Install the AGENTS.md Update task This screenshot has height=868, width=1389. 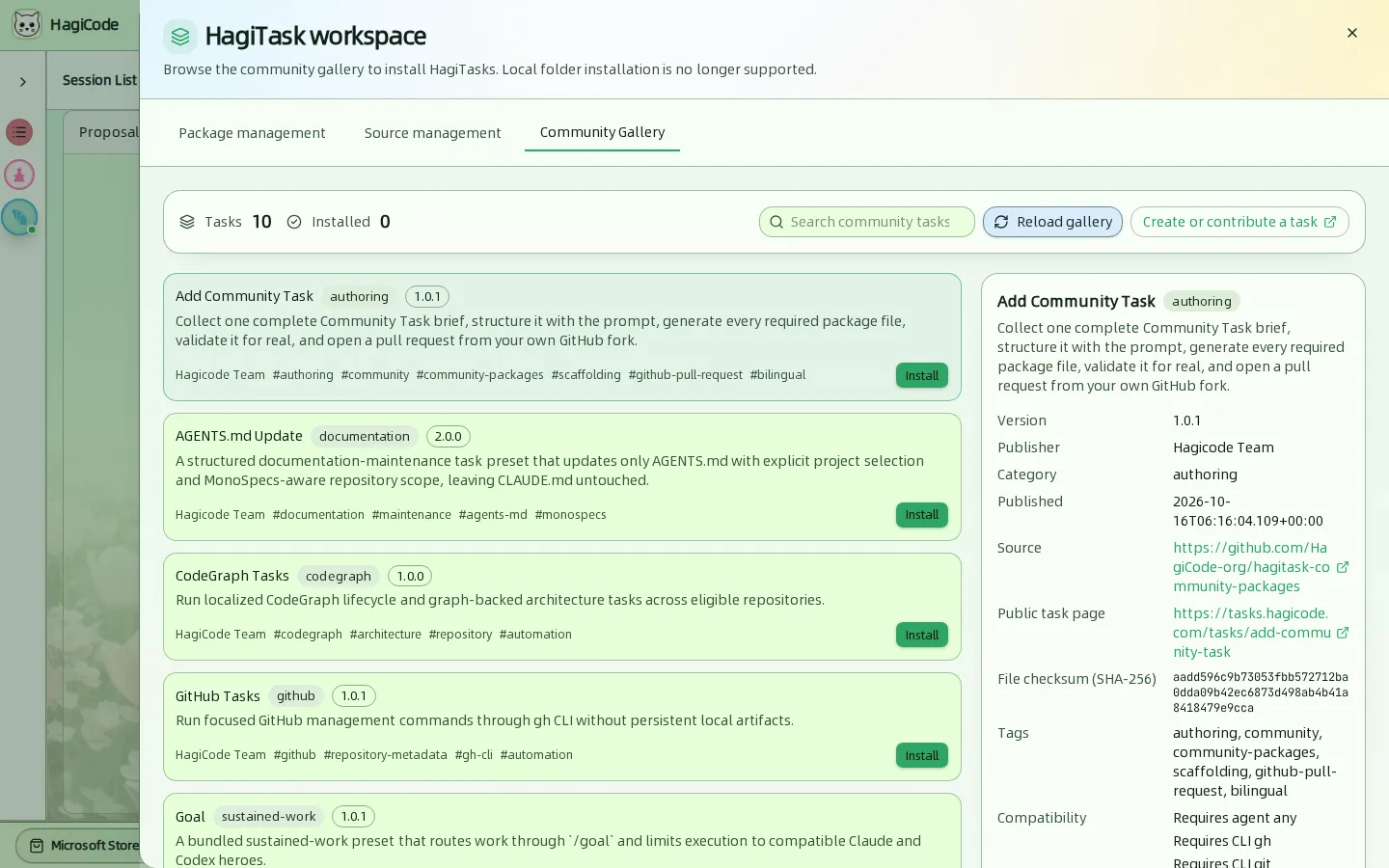pyautogui.click(x=922, y=515)
